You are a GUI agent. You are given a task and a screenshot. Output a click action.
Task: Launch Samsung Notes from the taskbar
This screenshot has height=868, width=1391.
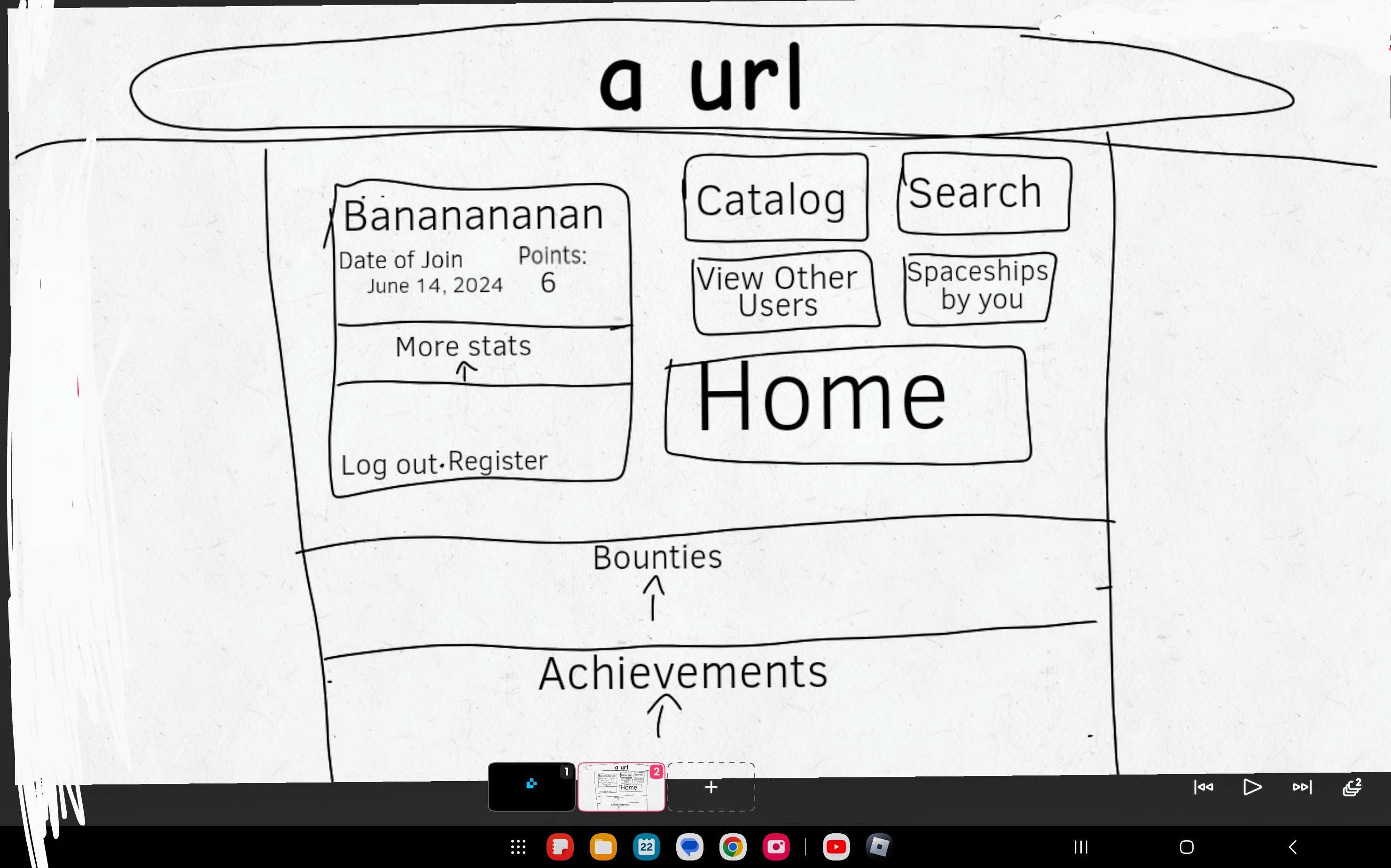pyautogui.click(x=560, y=847)
